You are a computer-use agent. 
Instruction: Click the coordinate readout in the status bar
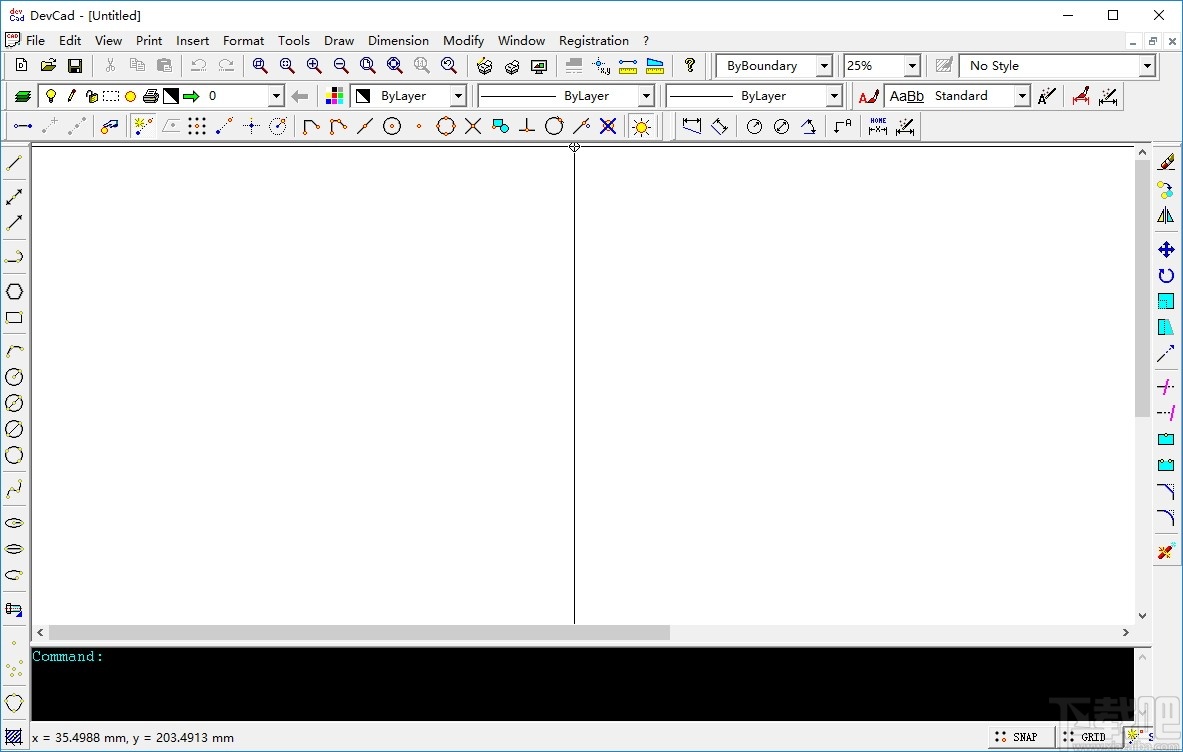pos(133,738)
